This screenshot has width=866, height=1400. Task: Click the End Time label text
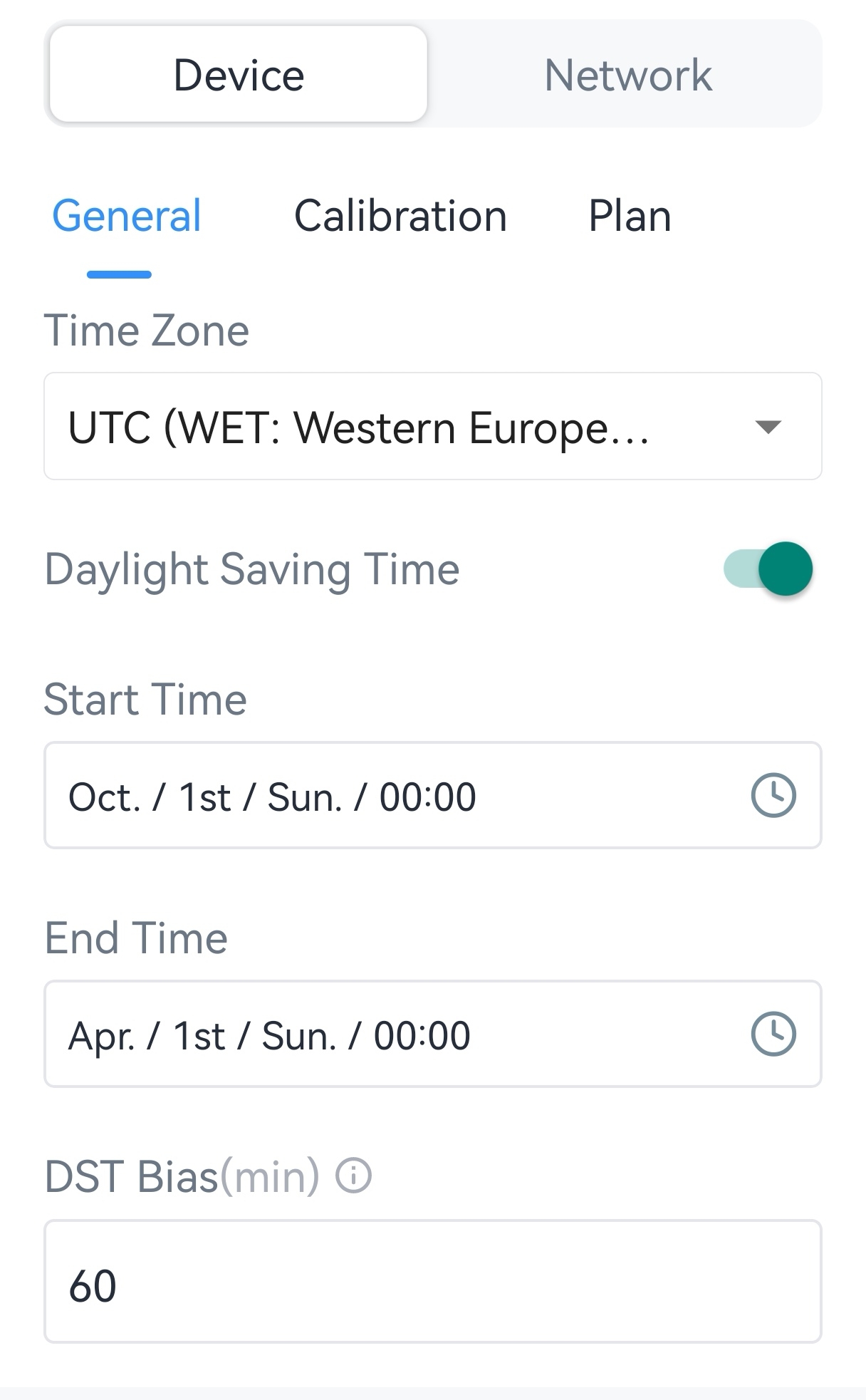[136, 938]
